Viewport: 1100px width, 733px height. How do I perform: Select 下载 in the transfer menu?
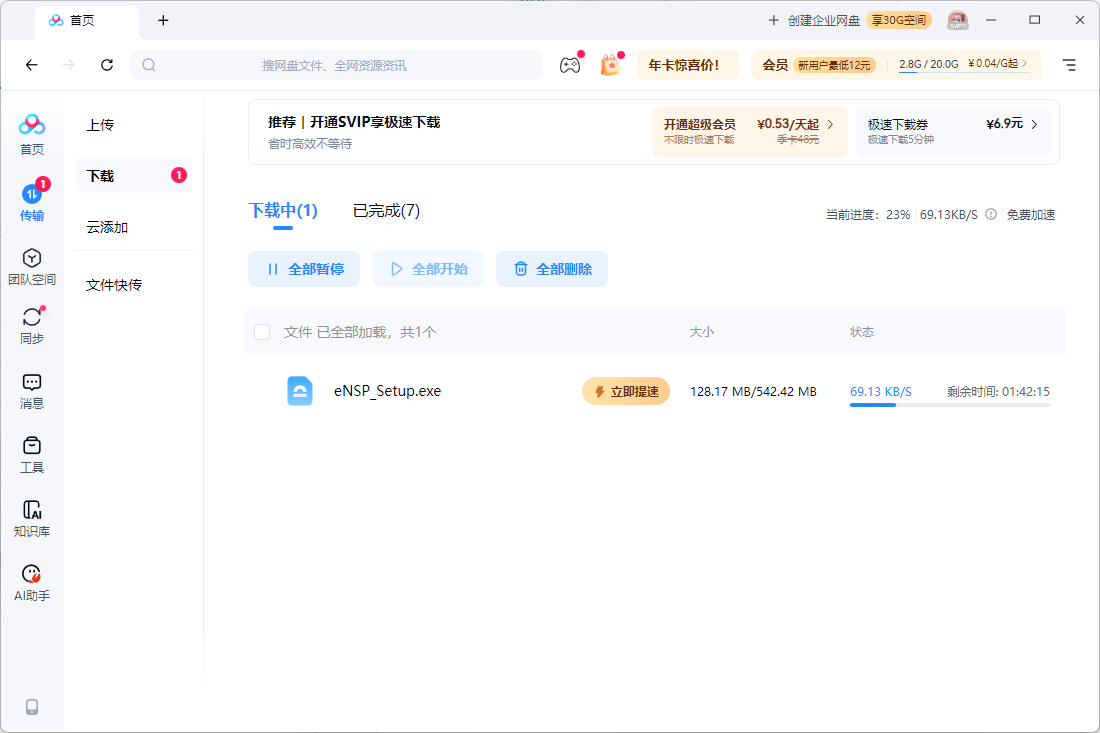(133, 175)
